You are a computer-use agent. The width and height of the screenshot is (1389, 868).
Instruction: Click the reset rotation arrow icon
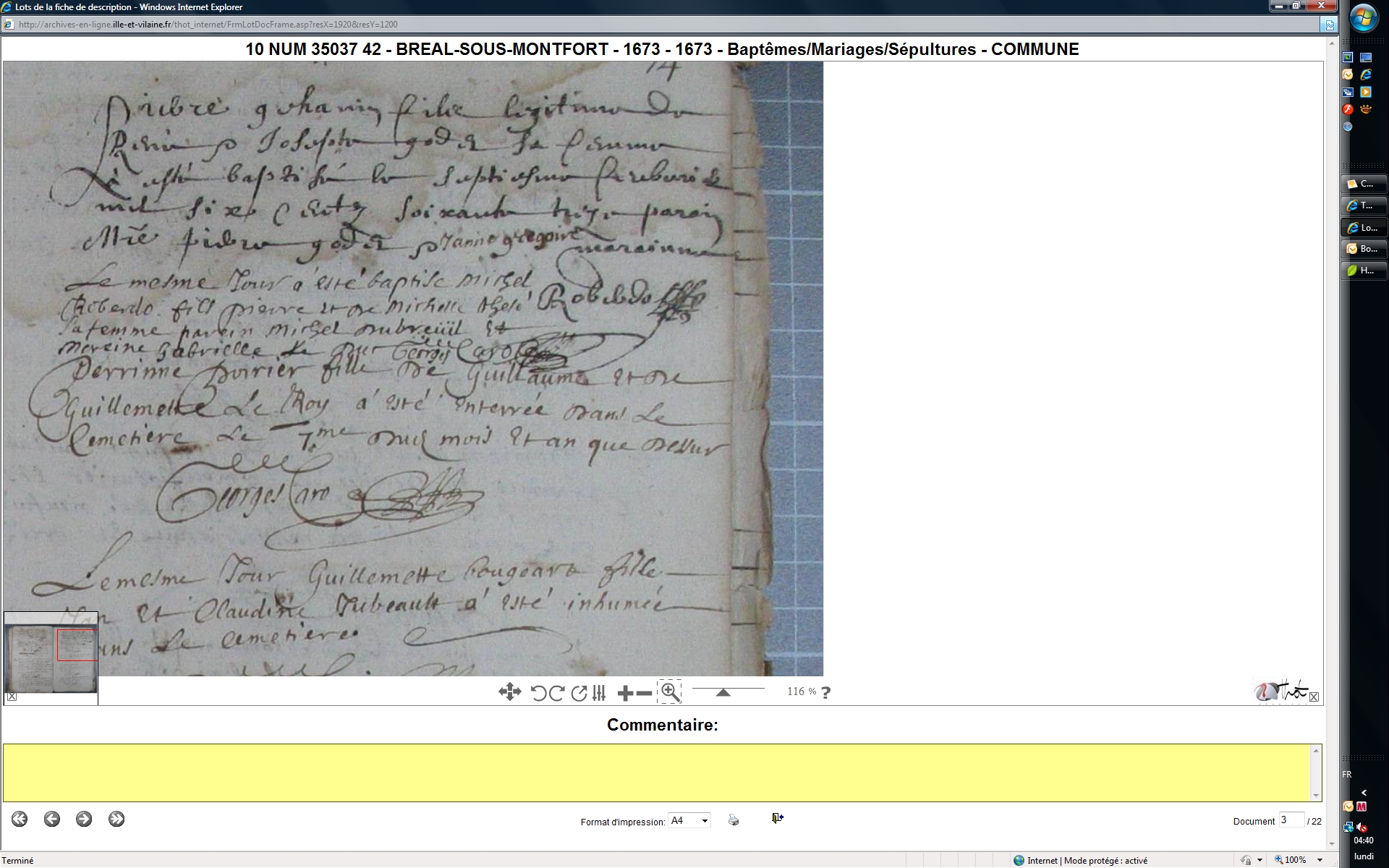tap(579, 693)
